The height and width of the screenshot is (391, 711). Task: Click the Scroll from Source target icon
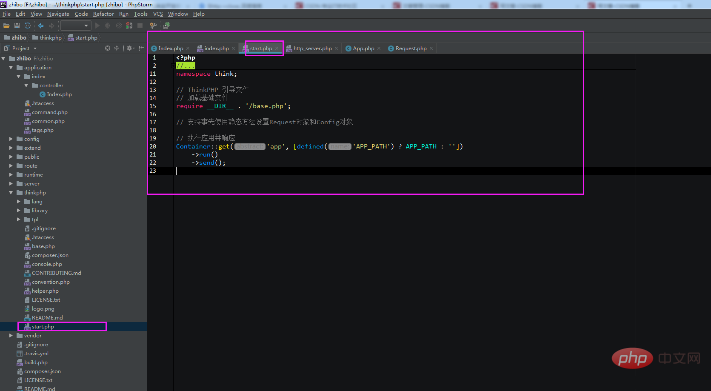(107, 48)
